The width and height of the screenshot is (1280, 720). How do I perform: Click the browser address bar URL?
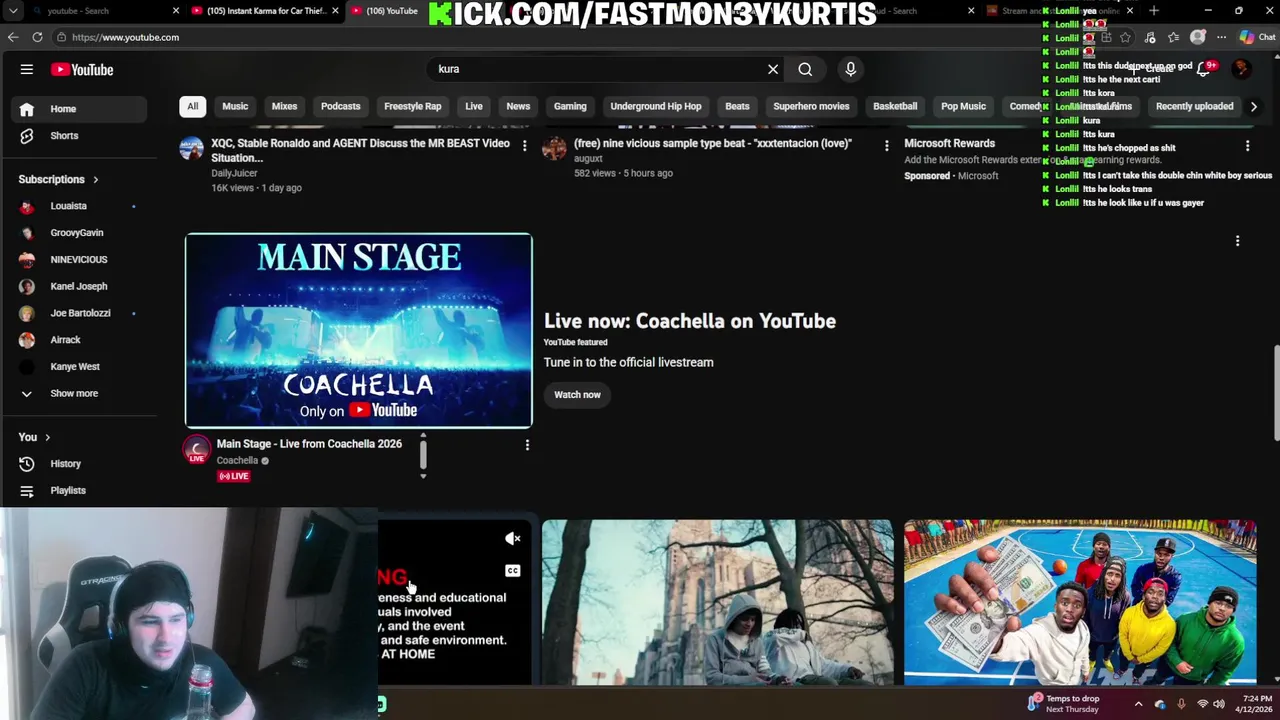point(125,37)
